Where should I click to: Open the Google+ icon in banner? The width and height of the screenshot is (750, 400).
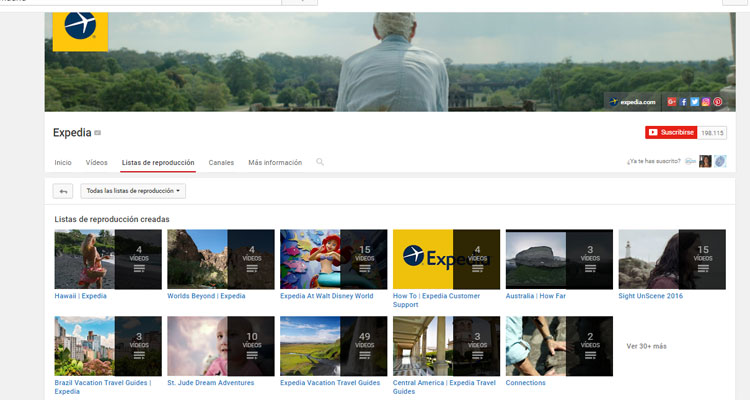[x=672, y=102]
